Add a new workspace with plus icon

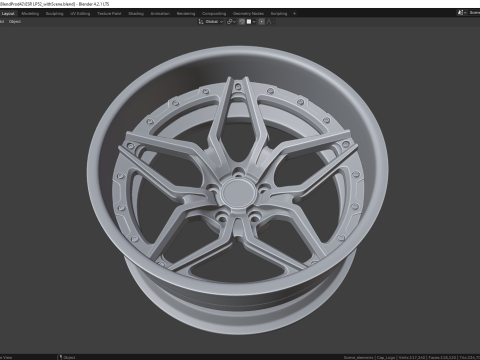tap(294, 14)
